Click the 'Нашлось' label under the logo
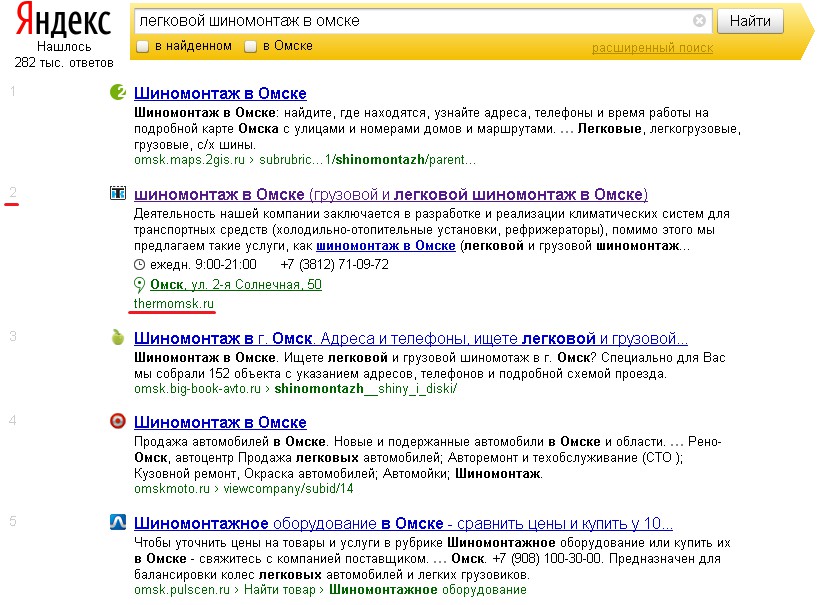Viewport: 817px width, 605px height. click(64, 46)
